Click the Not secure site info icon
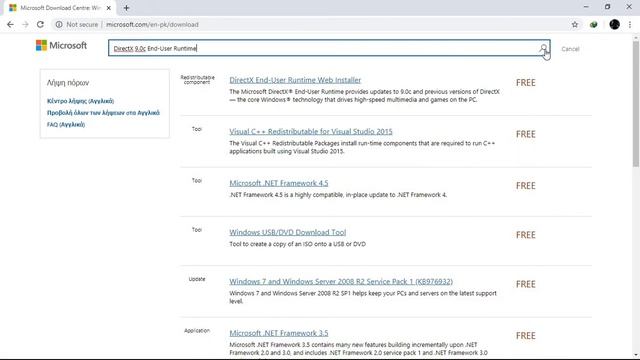The image size is (640, 360). pos(59,24)
